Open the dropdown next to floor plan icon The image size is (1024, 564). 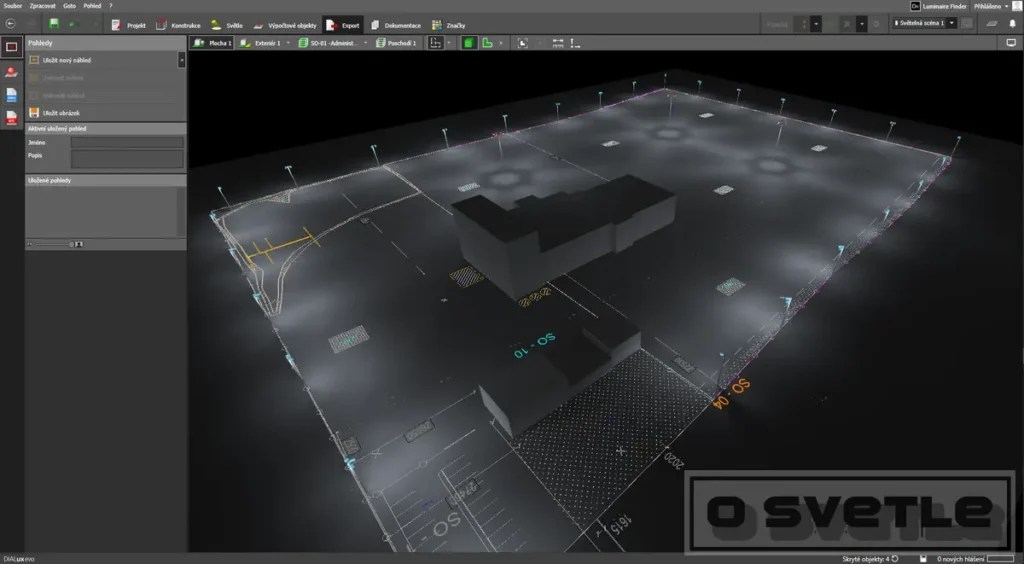[449, 43]
